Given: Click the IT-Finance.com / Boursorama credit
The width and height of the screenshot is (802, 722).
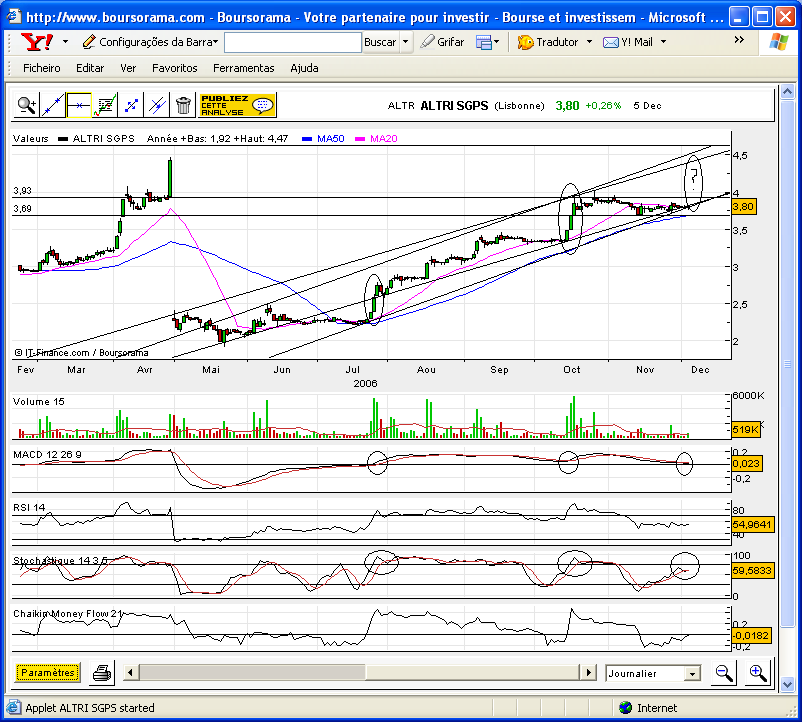Looking at the screenshot, I should pyautogui.click(x=81, y=352).
